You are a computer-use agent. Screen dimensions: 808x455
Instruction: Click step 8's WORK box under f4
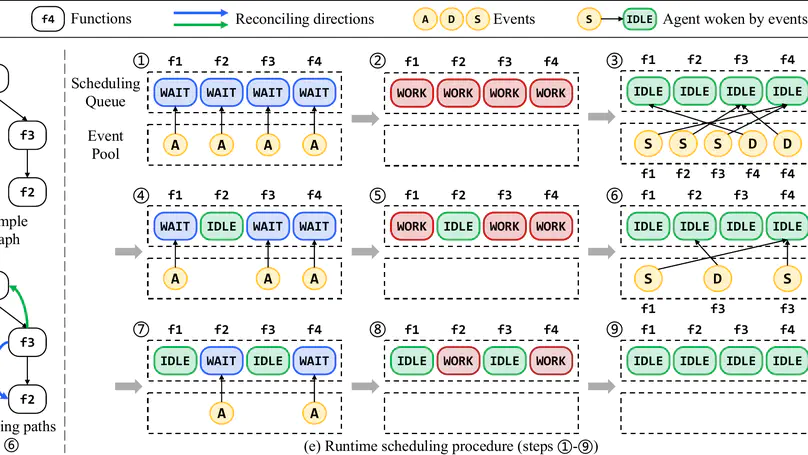click(551, 361)
